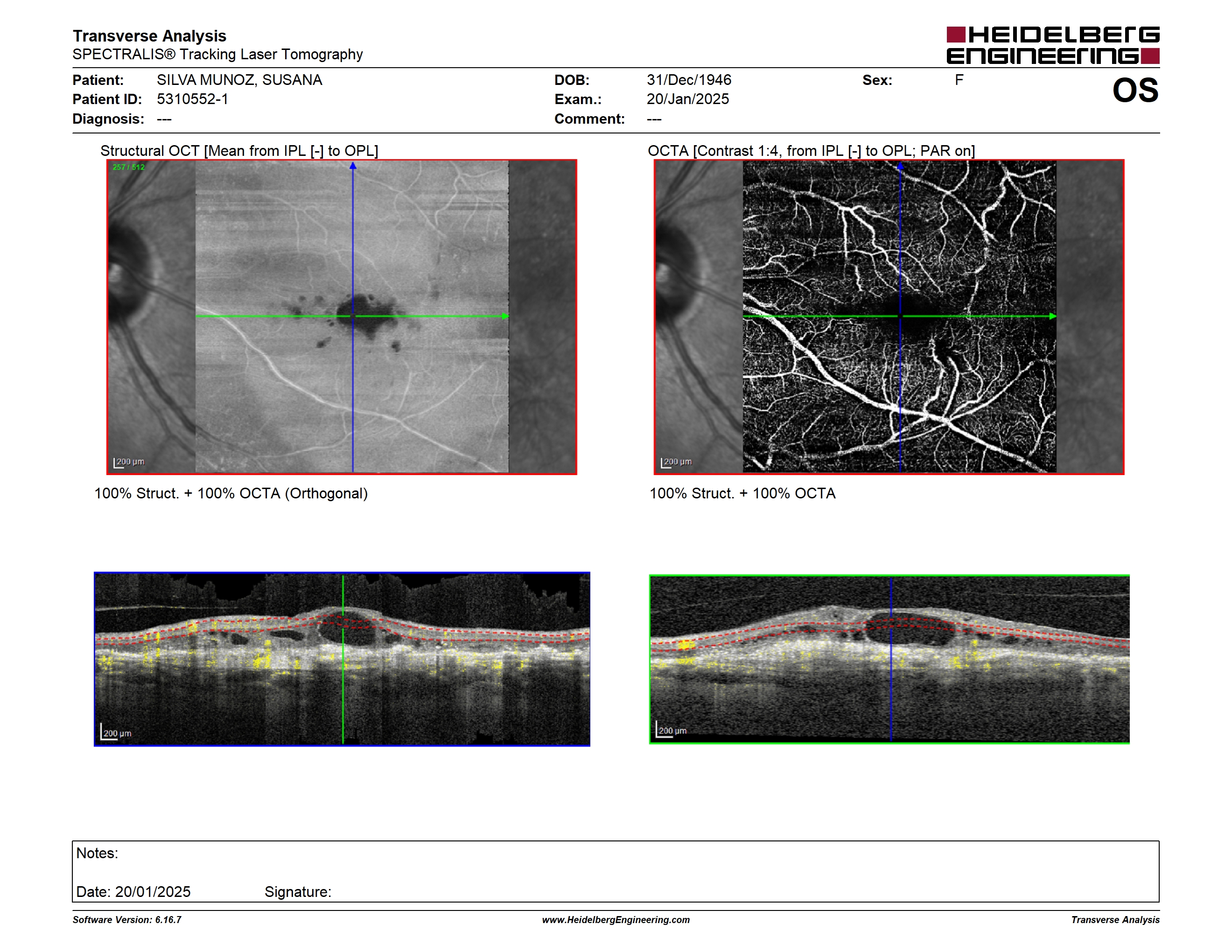This screenshot has width=1232, height=952.
Task: Click '100% Struct. + 100% OCTA (Orthogonal)' label
Action: (x=231, y=493)
